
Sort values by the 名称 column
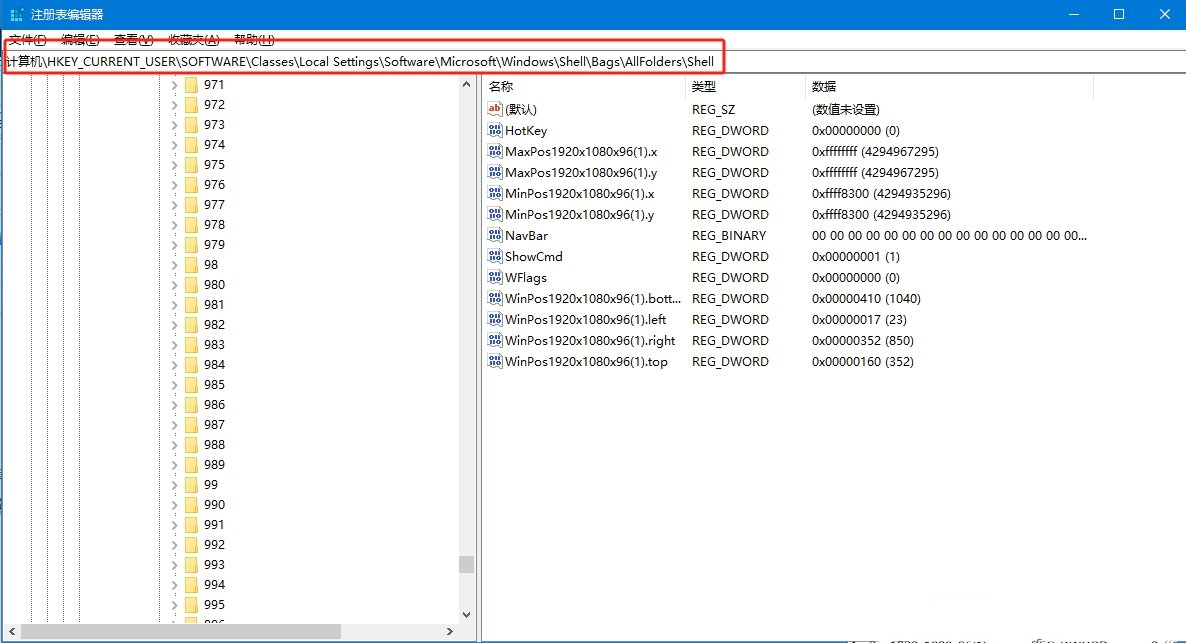pos(500,86)
